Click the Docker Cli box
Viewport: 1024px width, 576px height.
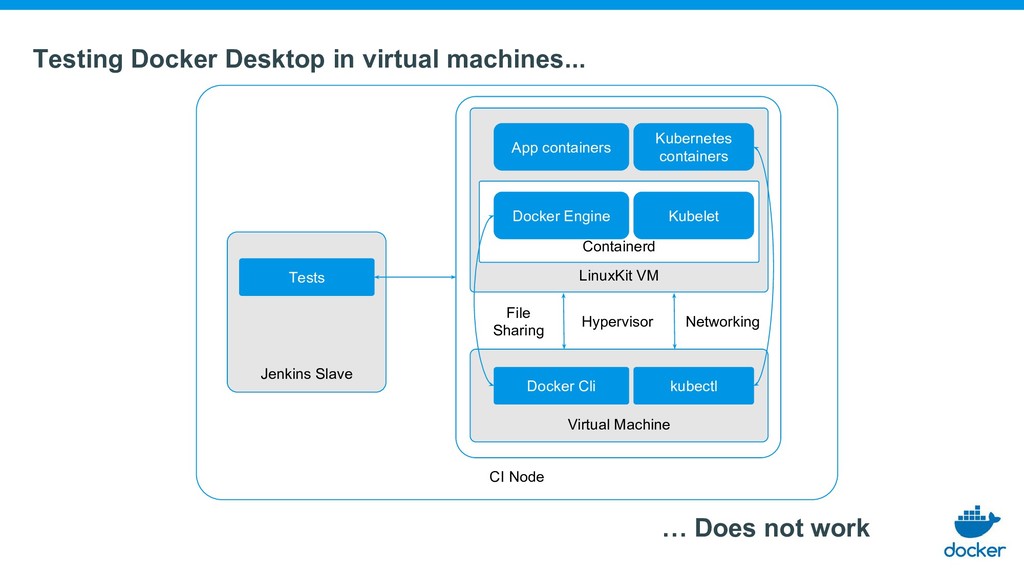(x=561, y=385)
